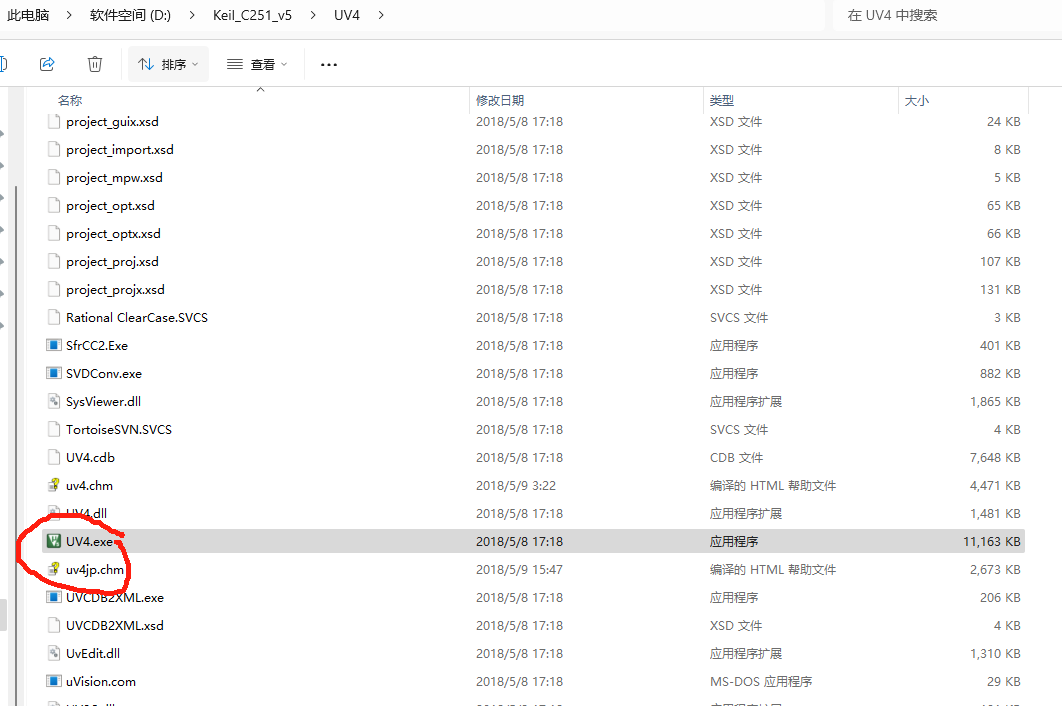
Task: Select the uv4jp.chm help file icon
Action: pyautogui.click(x=54, y=569)
